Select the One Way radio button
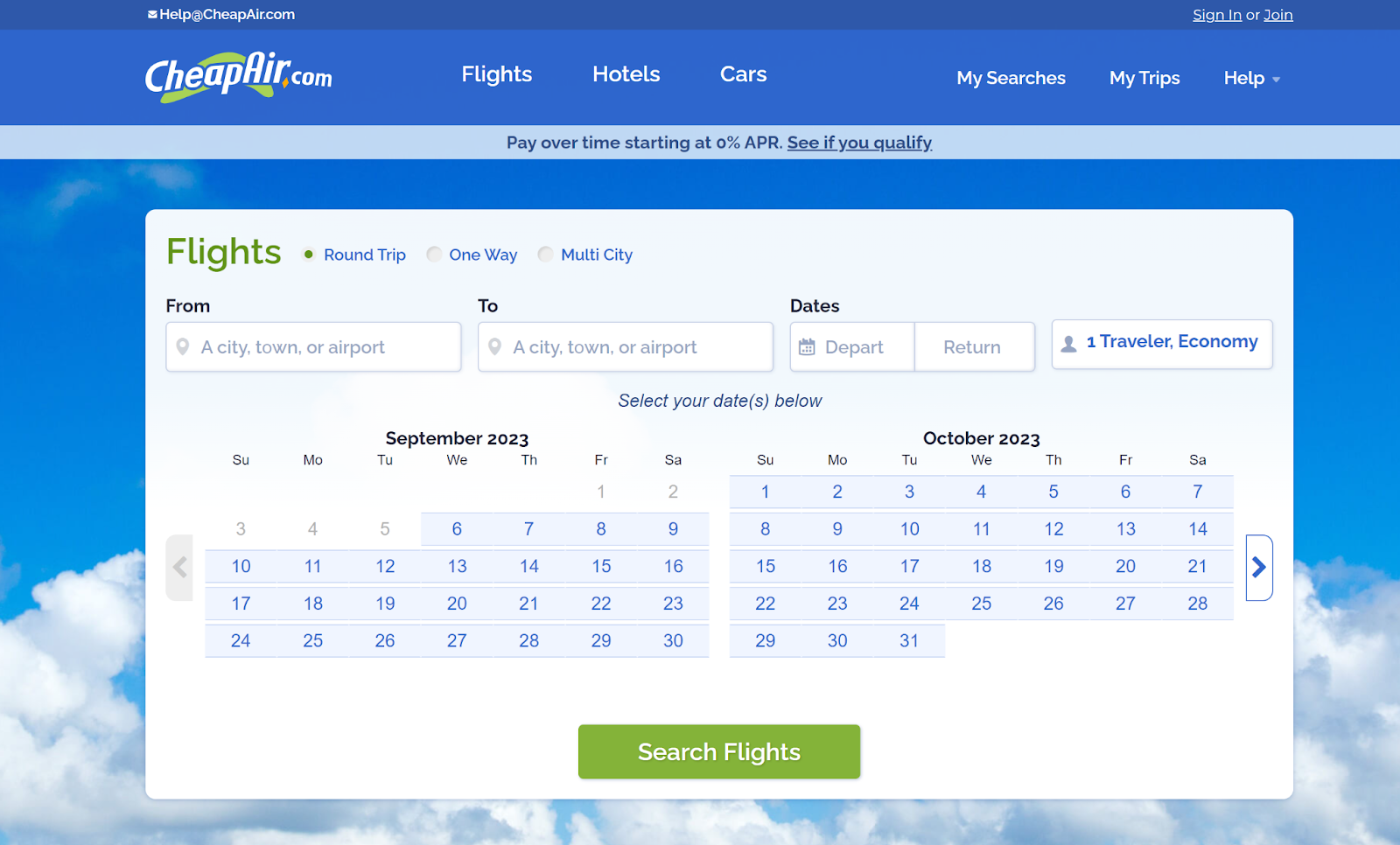This screenshot has height=845, width=1400. click(434, 255)
